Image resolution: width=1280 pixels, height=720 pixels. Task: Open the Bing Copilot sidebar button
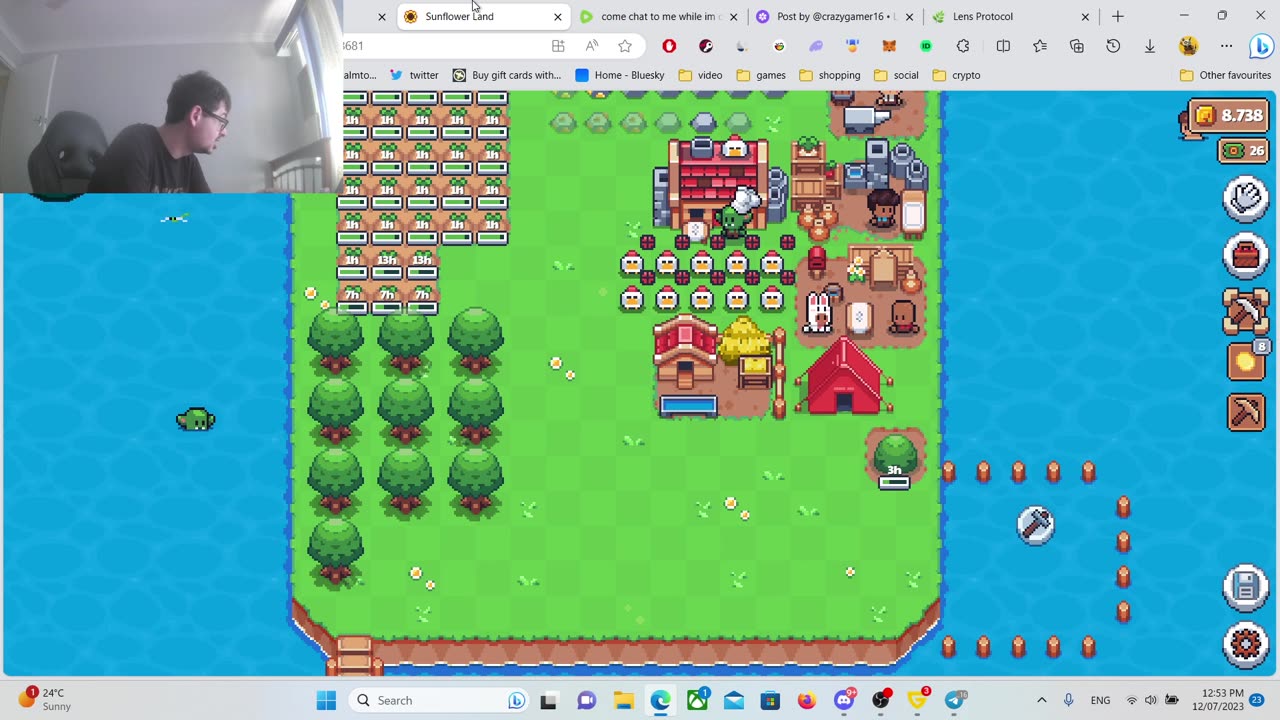click(1260, 46)
